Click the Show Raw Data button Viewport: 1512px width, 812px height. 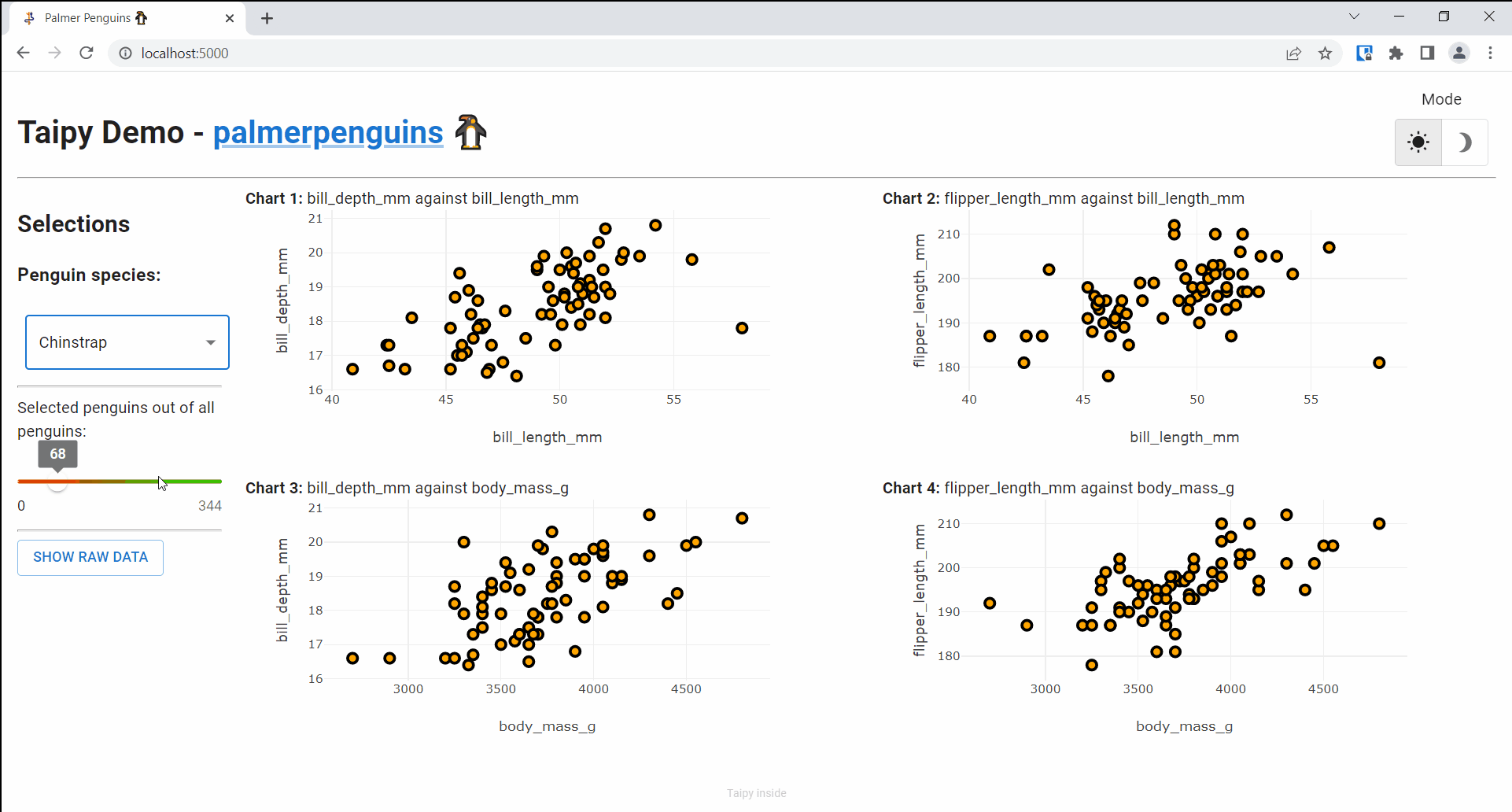click(90, 557)
